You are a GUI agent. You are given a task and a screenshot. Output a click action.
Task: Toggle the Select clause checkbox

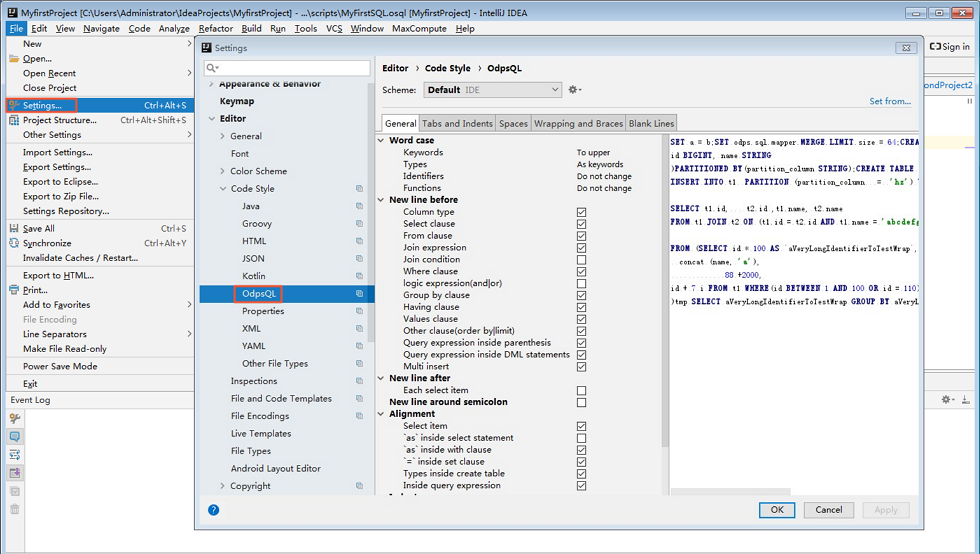581,224
